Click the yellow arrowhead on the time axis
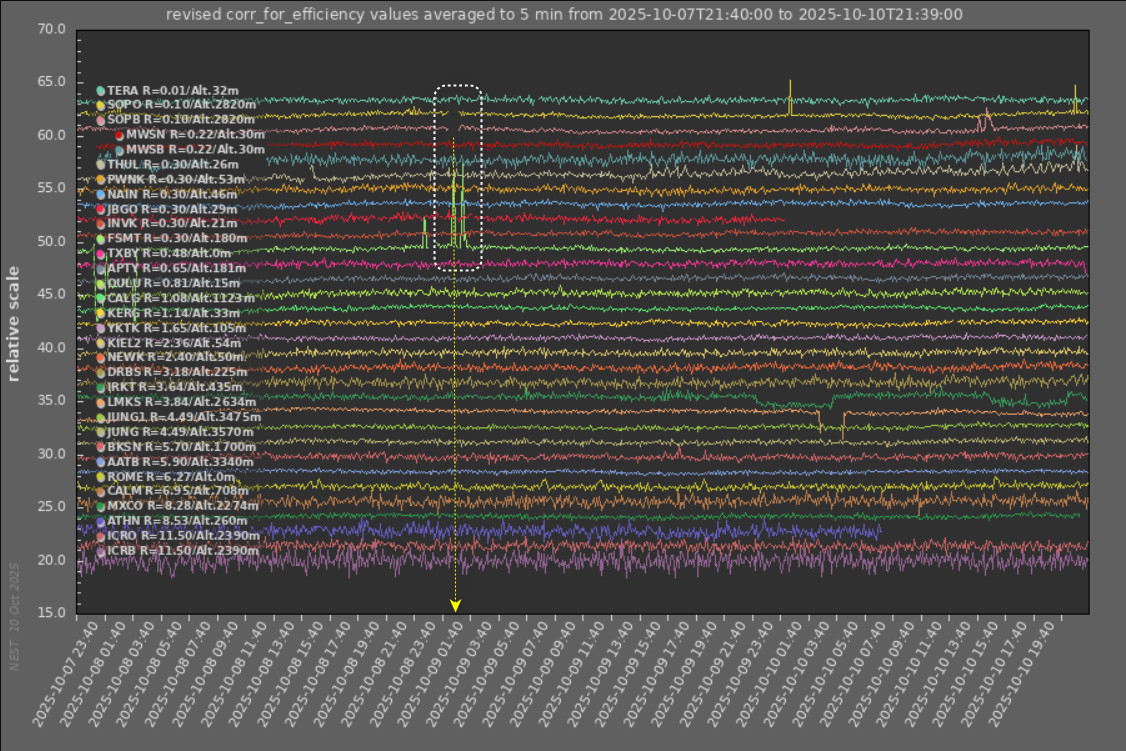This screenshot has width=1126, height=751. (455, 606)
